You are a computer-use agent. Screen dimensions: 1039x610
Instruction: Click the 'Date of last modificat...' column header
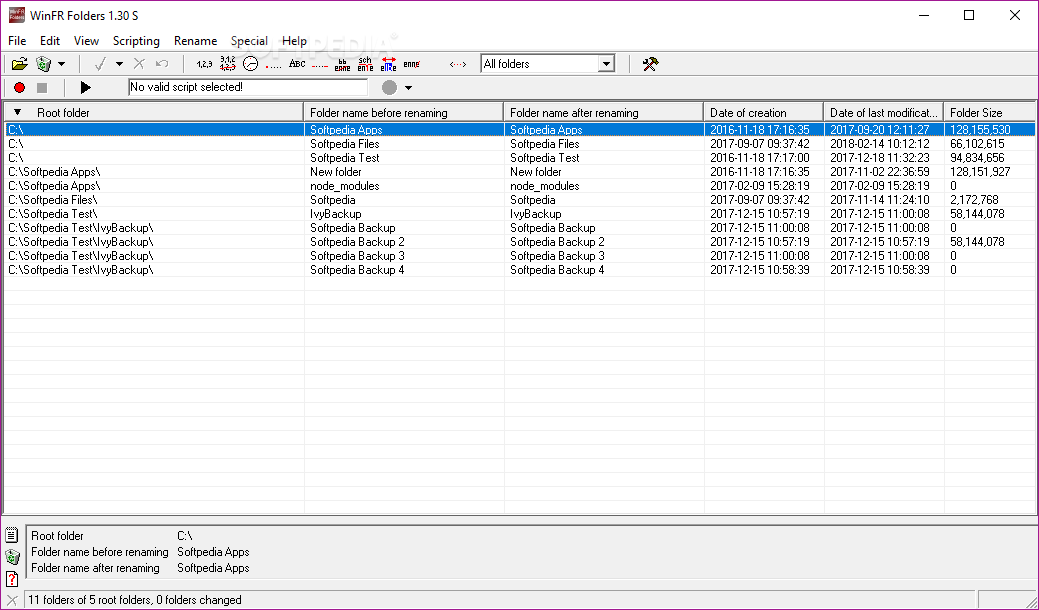(x=884, y=113)
